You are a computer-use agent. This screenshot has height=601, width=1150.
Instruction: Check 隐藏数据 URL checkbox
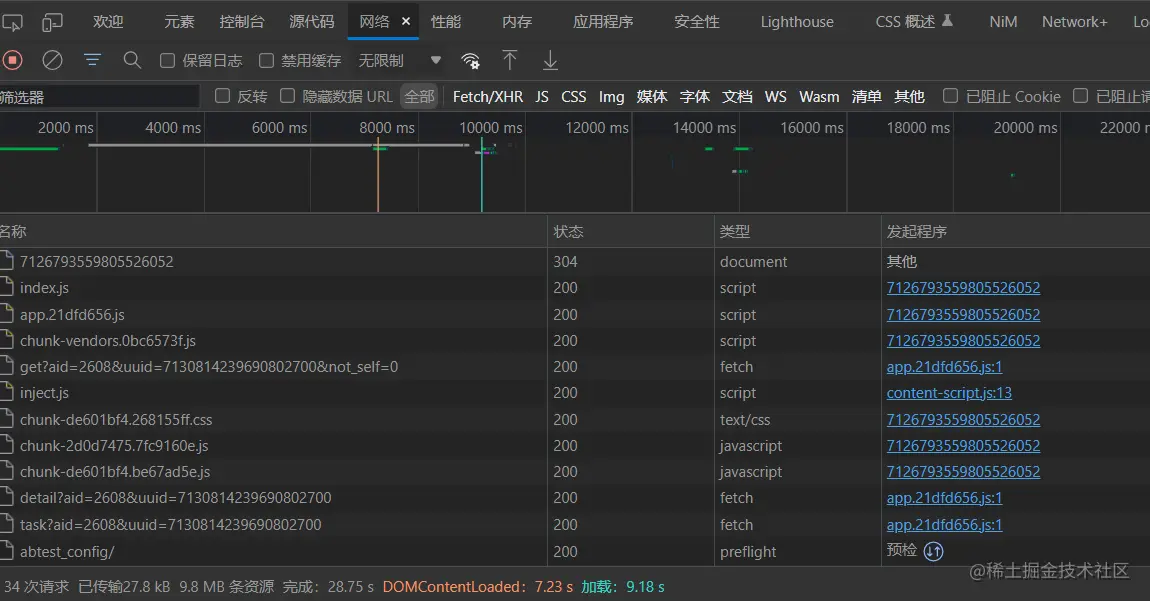coord(288,96)
